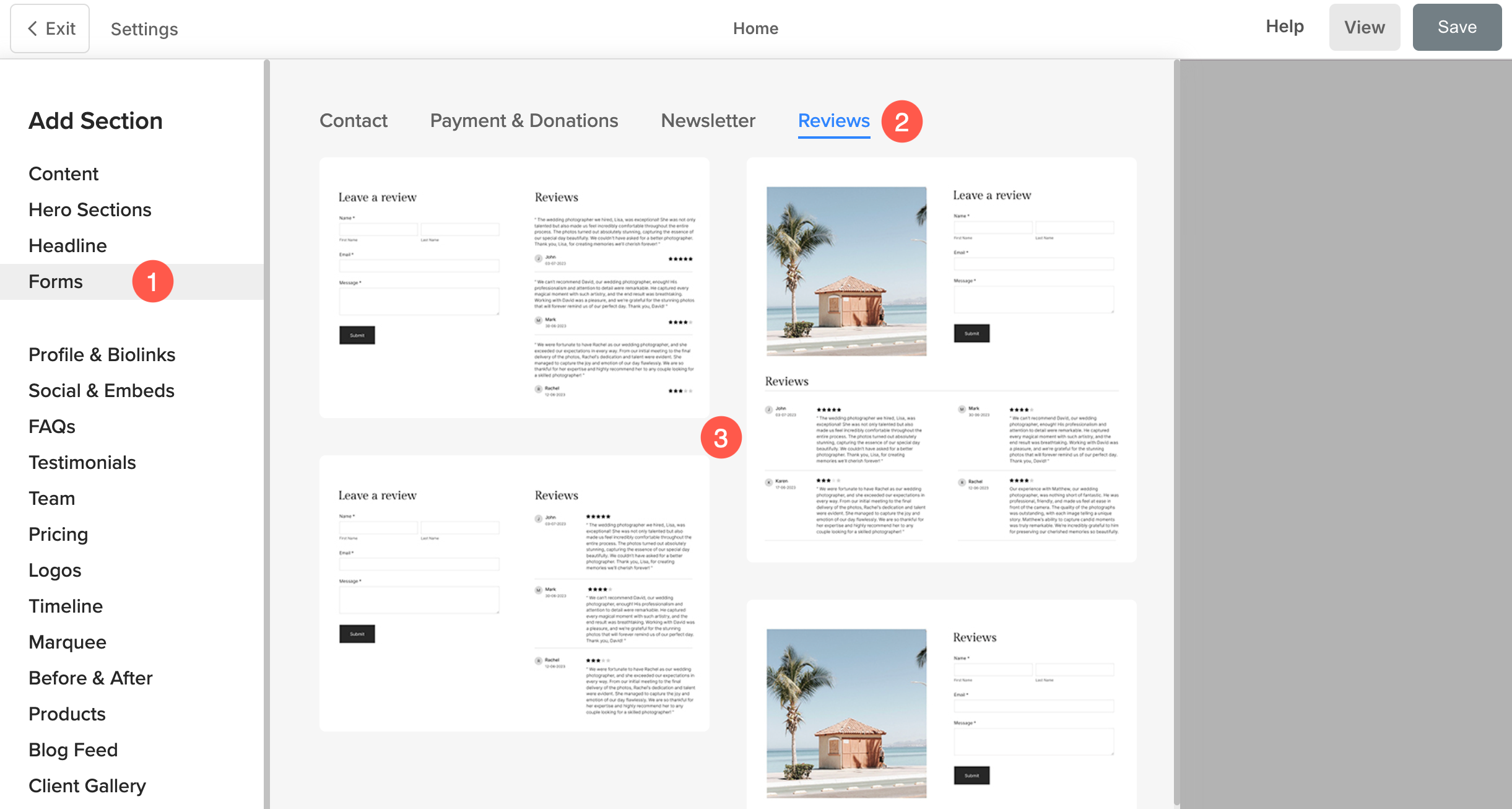This screenshot has width=1512, height=809.
Task: Open the Payment & Donations tab
Action: point(524,121)
